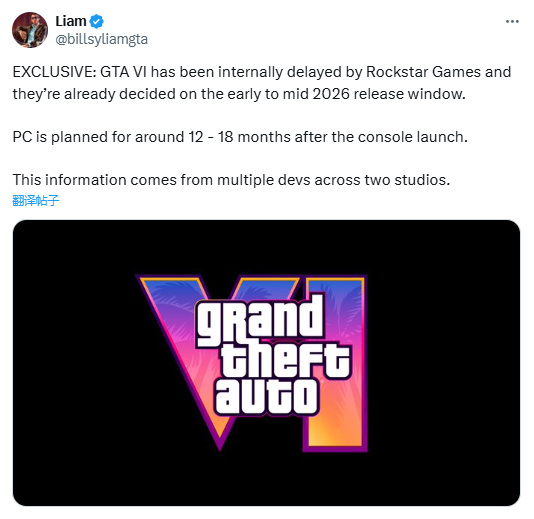Click the word 'theft' in the logo
Screen dimensions: 534x519
(285, 360)
